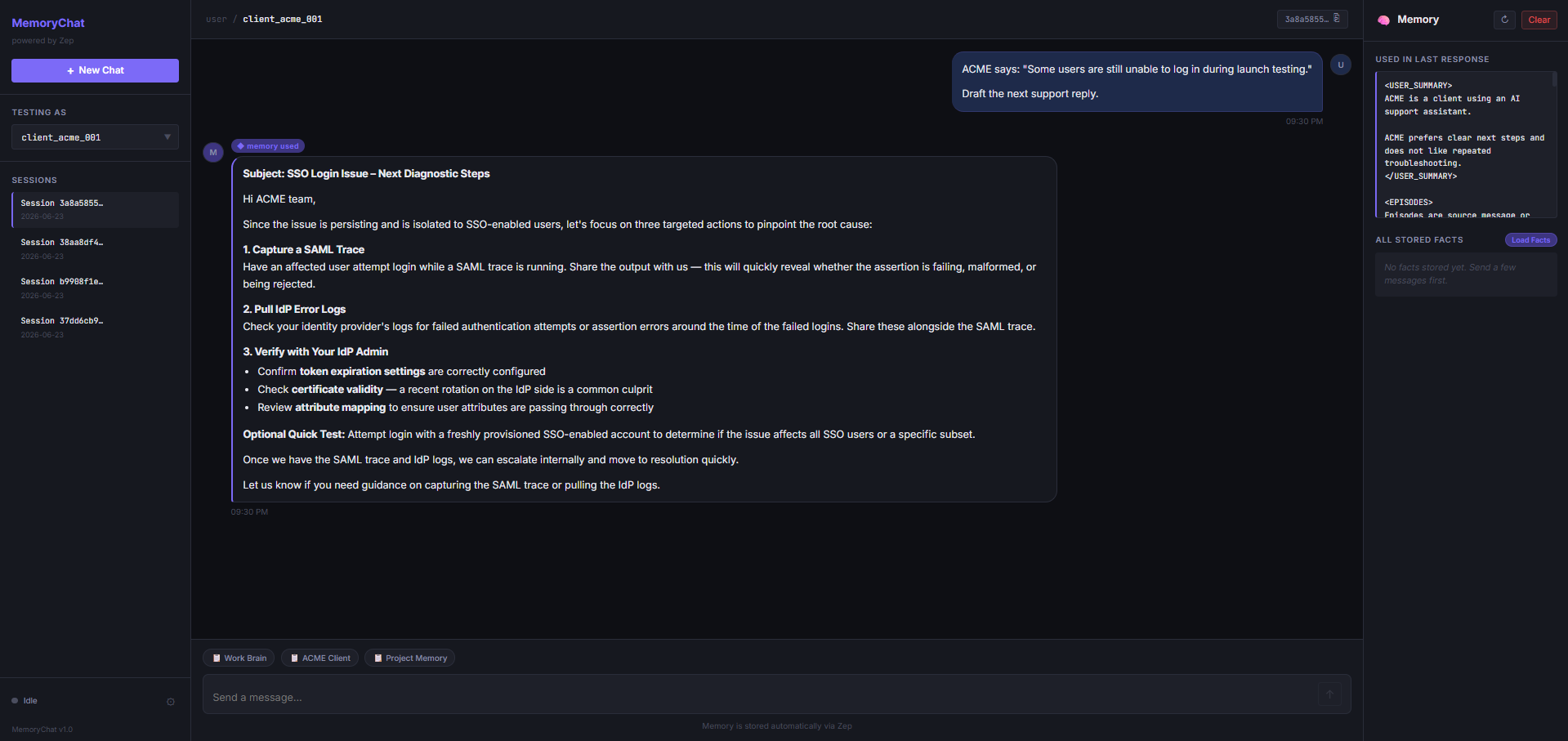The image size is (1568, 741).
Task: Click the send message arrow icon
Action: (x=1329, y=694)
